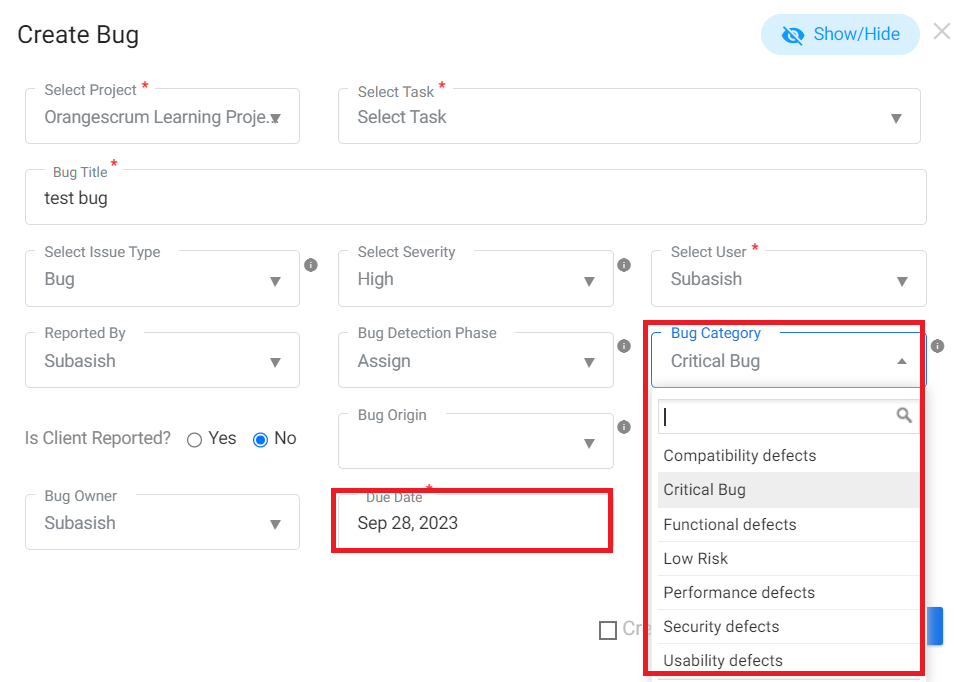Viewport: 954px width, 682px height.
Task: Tick the checkbox left of Bug Category list
Action: [608, 630]
